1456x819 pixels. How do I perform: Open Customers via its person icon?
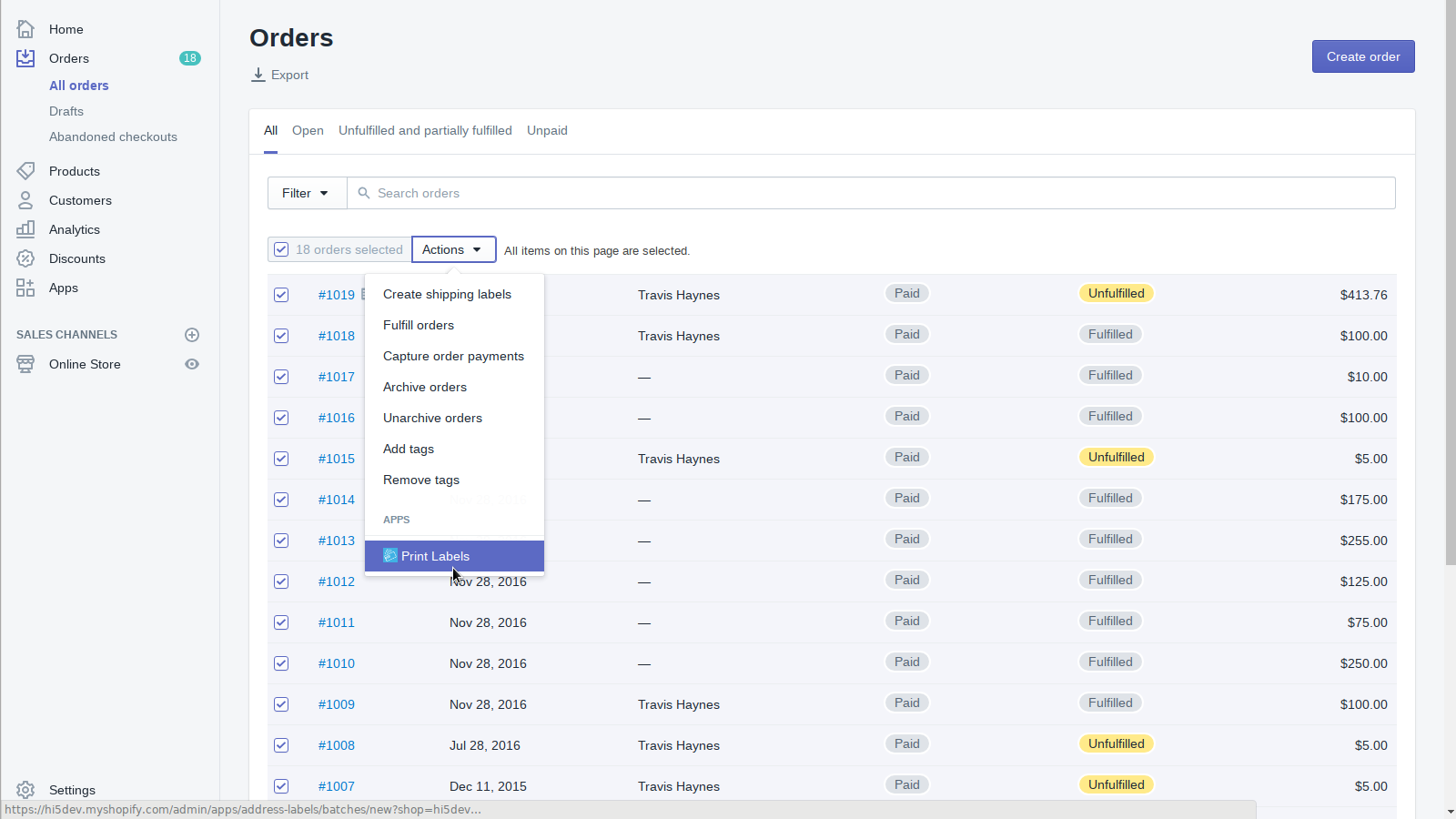(25, 200)
